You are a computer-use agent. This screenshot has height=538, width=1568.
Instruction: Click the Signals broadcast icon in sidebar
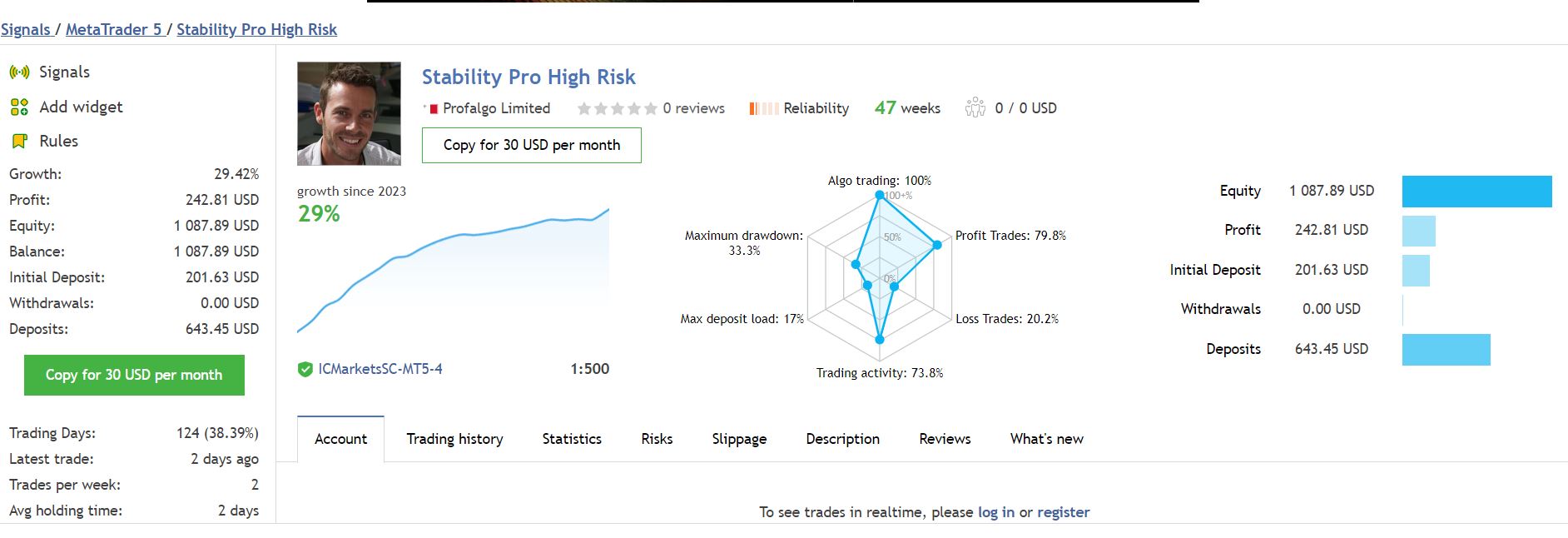pyautogui.click(x=18, y=72)
